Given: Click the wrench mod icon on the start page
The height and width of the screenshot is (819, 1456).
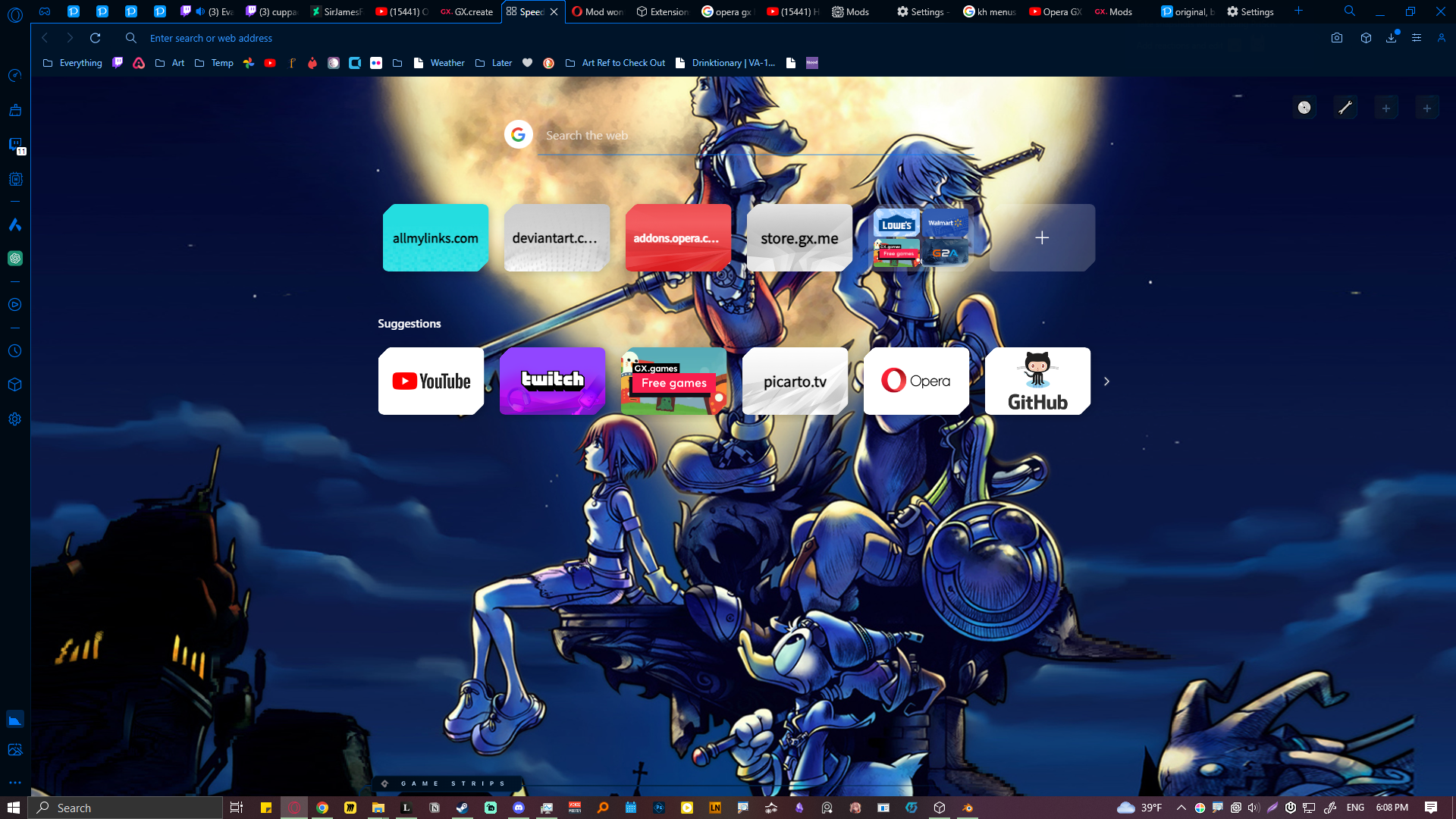Looking at the screenshot, I should 1345,108.
